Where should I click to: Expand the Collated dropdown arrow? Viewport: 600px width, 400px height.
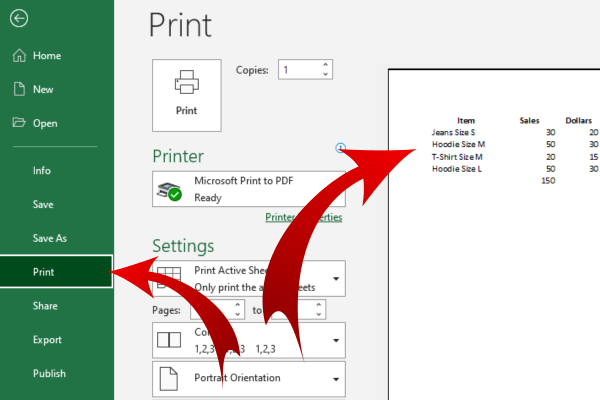coord(336,340)
